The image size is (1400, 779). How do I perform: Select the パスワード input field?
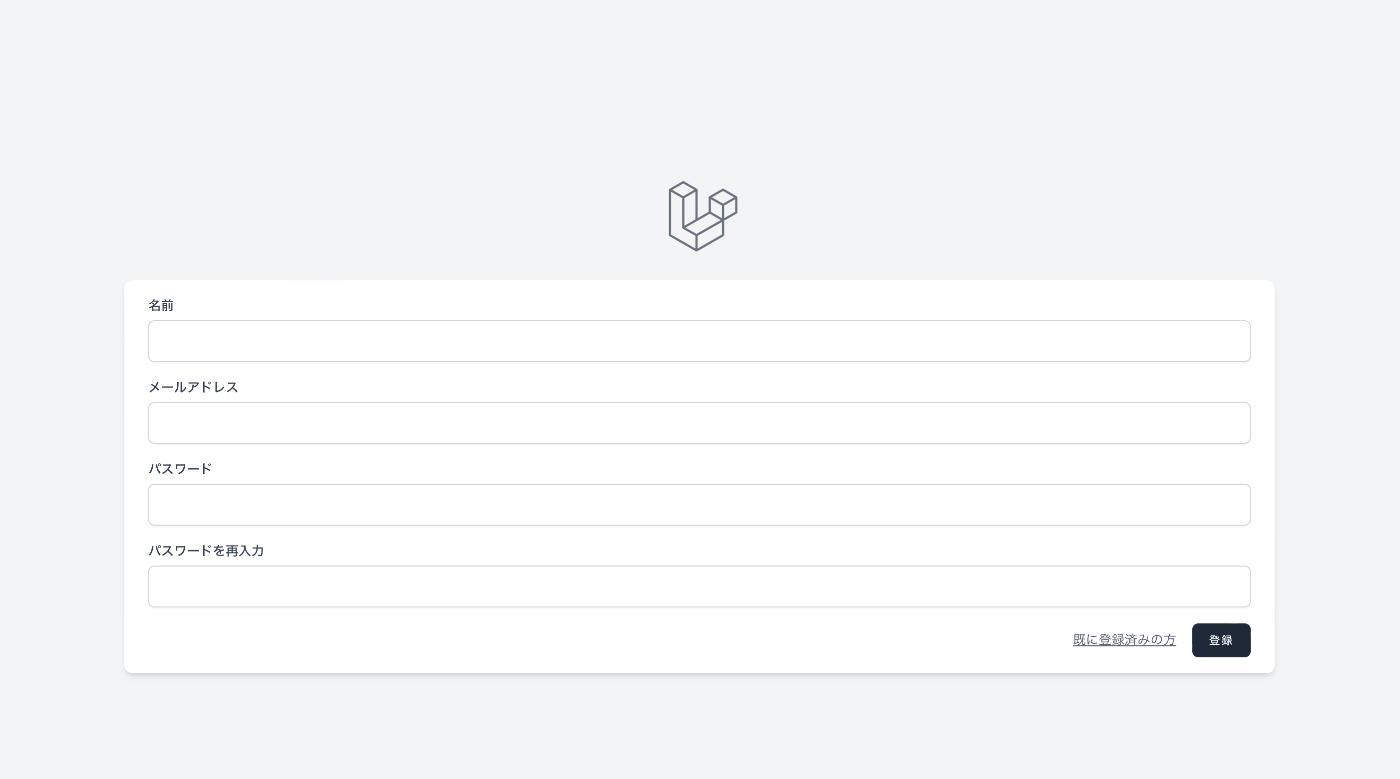pyautogui.click(x=699, y=505)
